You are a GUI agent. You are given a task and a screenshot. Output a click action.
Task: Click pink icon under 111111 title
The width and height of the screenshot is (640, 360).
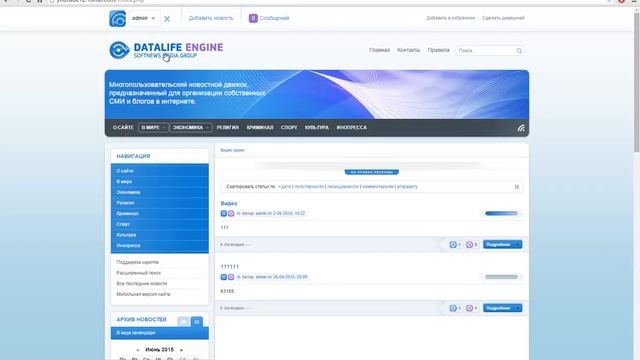(x=231, y=277)
